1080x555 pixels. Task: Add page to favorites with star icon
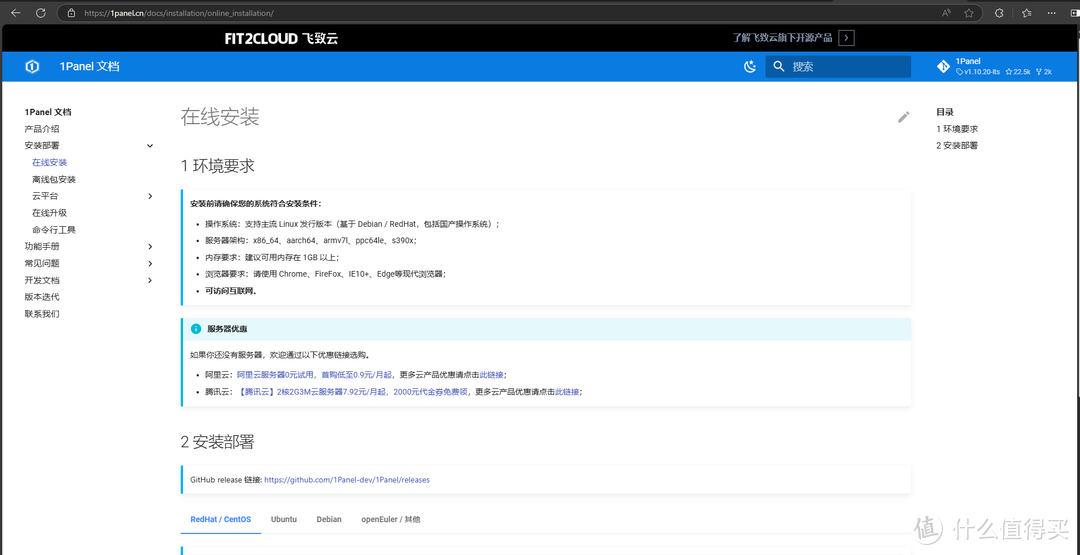tap(969, 13)
